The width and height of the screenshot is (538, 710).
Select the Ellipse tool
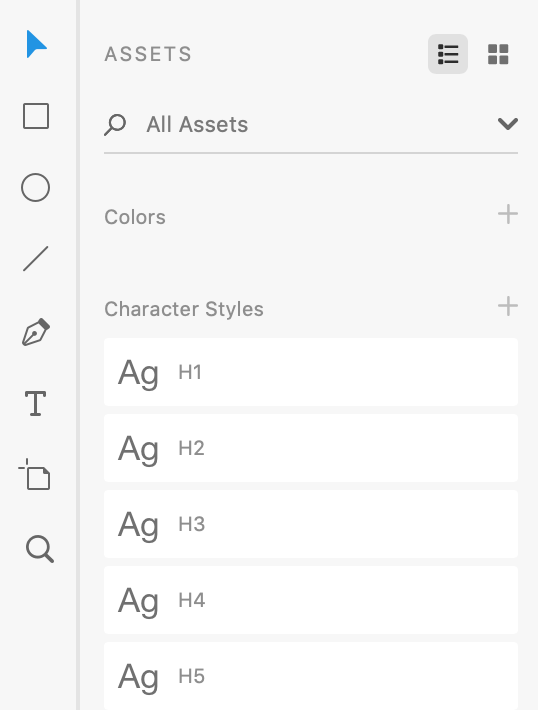pyautogui.click(x=35, y=187)
